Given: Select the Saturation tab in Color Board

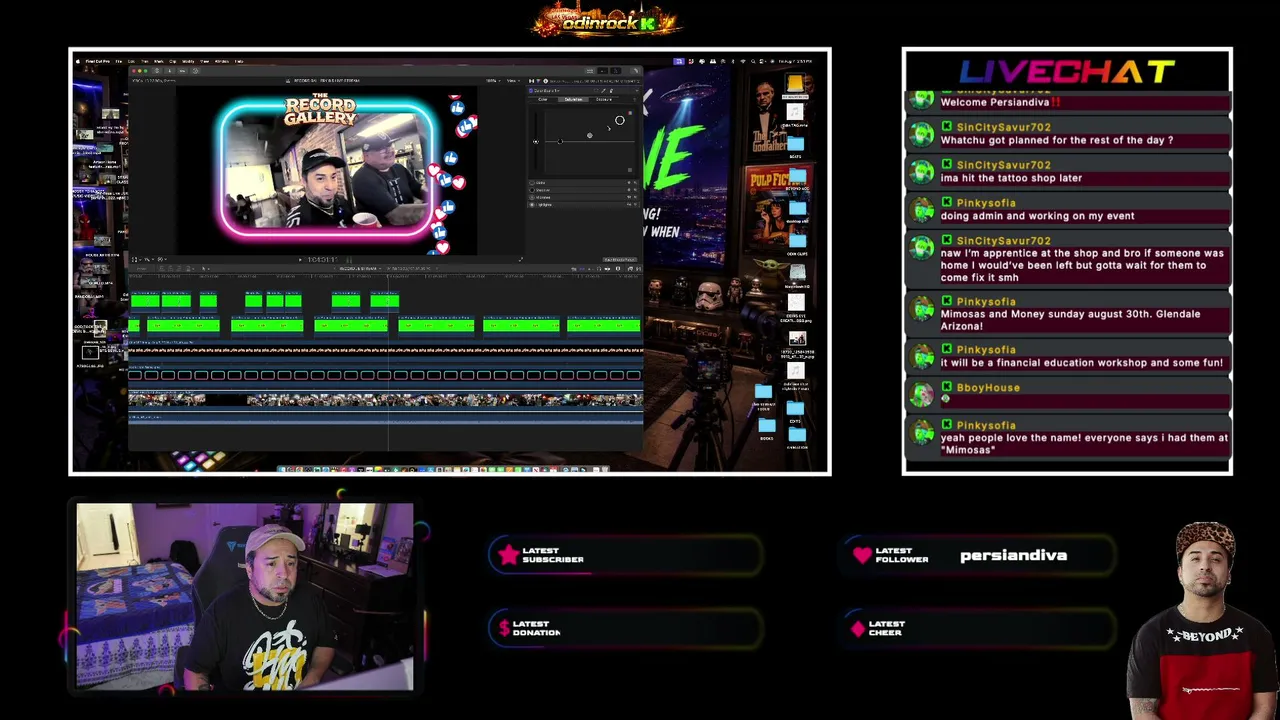Looking at the screenshot, I should (574, 99).
